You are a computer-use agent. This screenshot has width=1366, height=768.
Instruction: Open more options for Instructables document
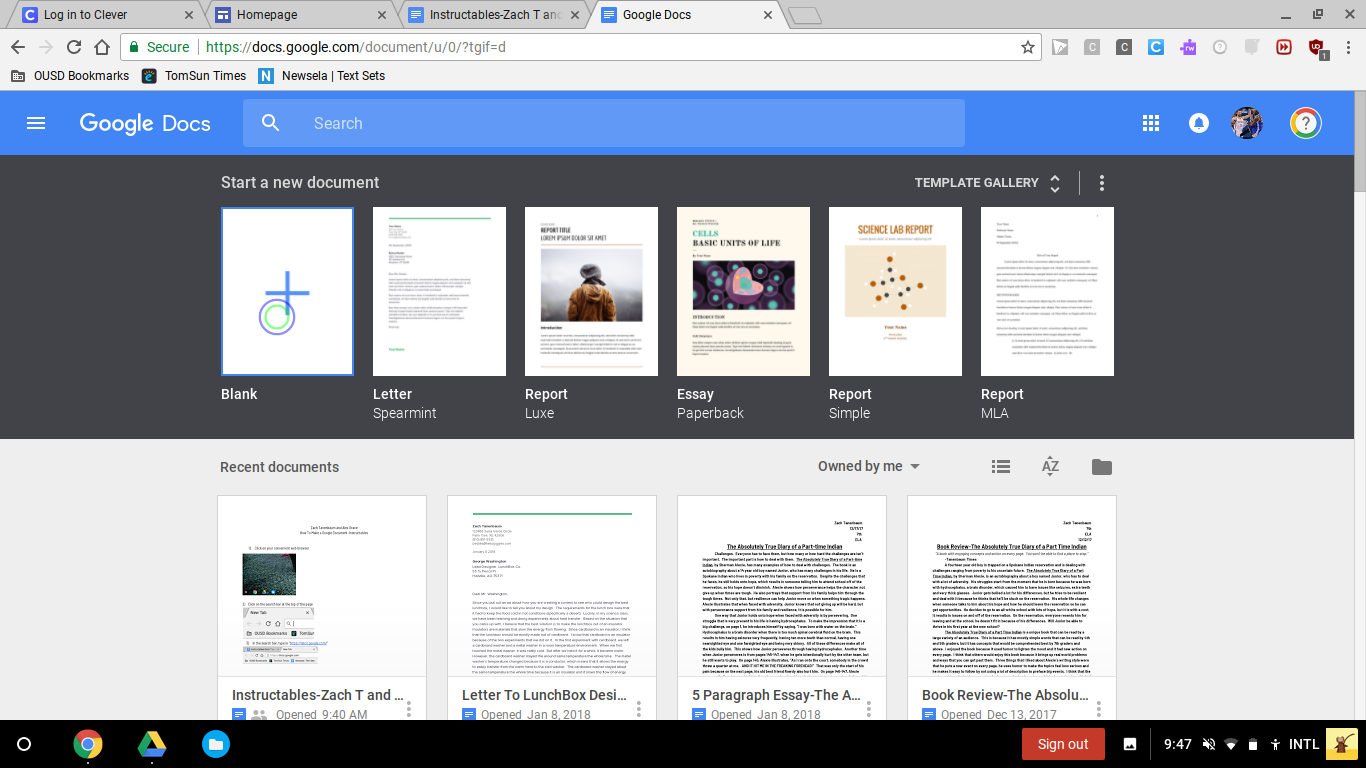click(x=408, y=711)
